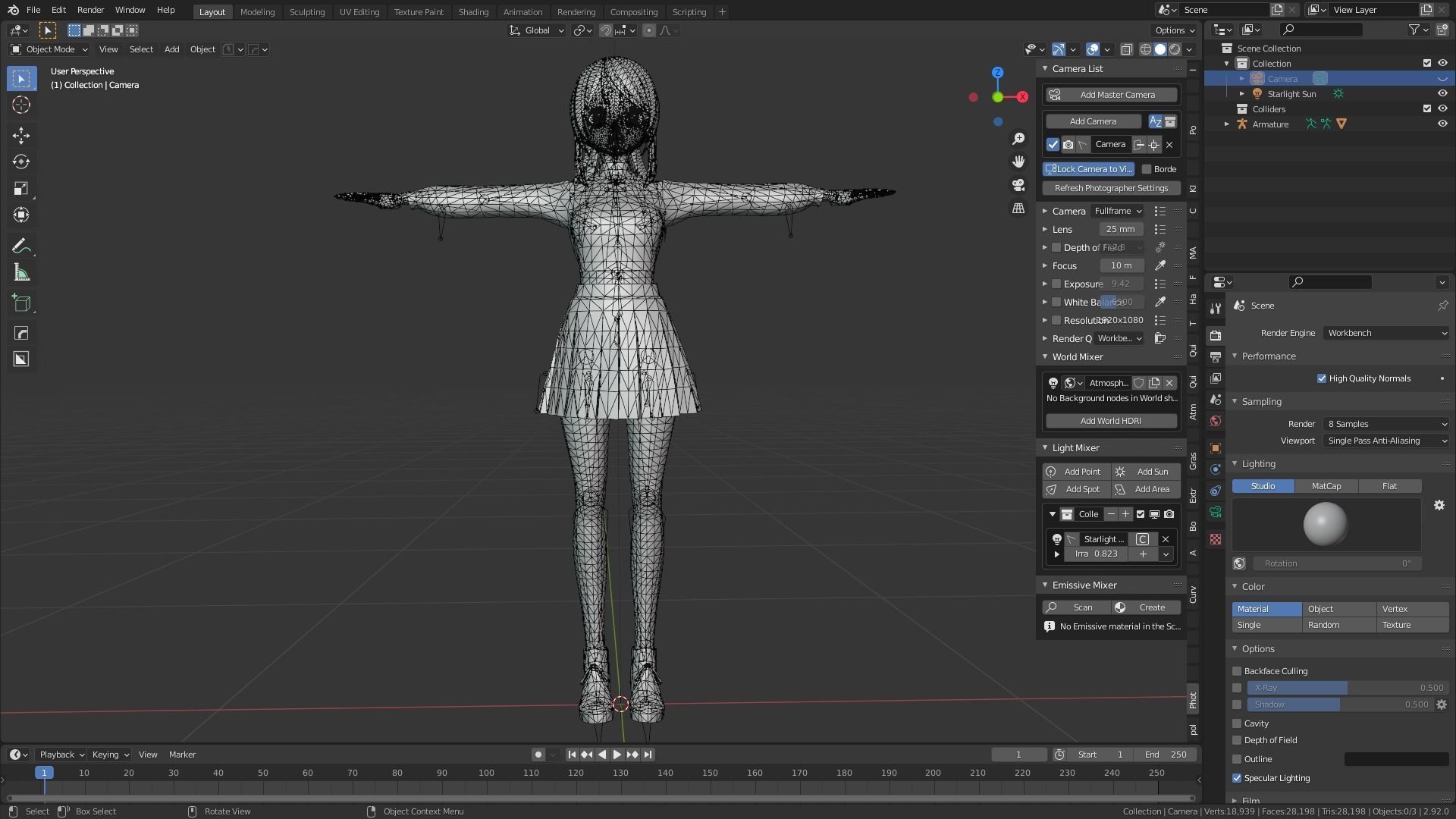Click the pan view hand icon
The height and width of the screenshot is (819, 1456).
pos(1018,162)
